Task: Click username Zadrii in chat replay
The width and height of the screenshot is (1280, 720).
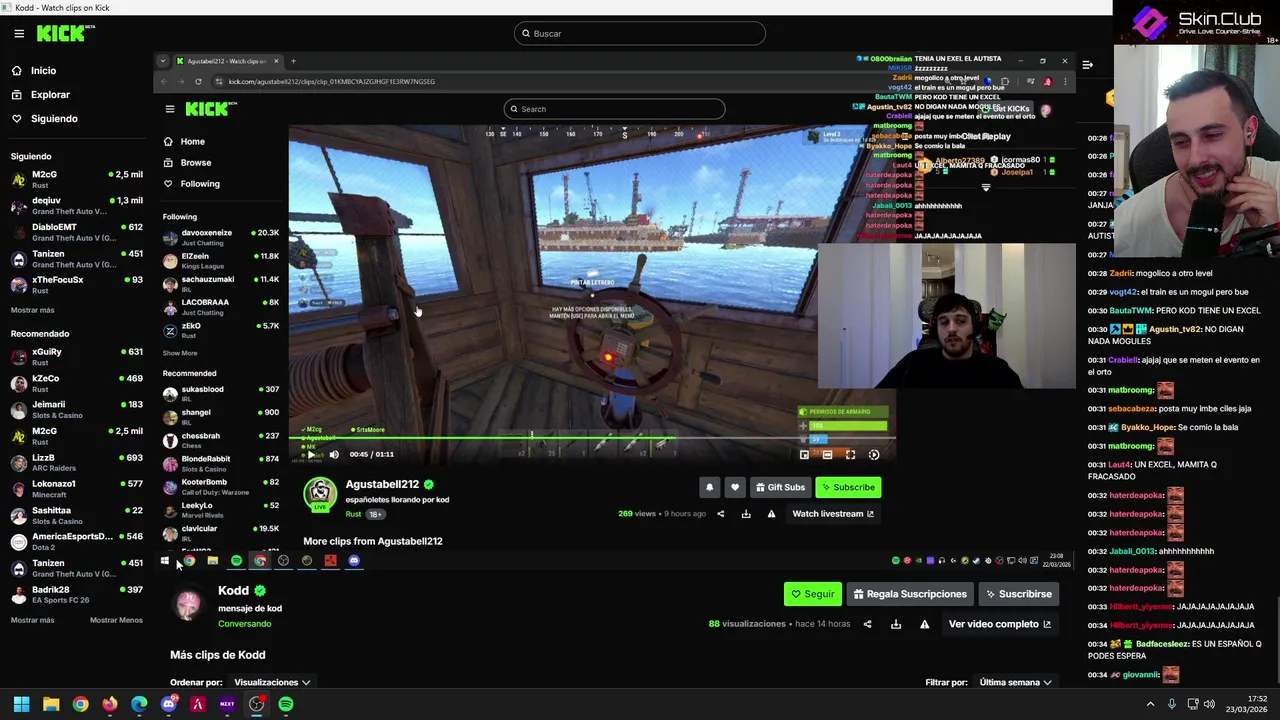Action: [x=1120, y=273]
